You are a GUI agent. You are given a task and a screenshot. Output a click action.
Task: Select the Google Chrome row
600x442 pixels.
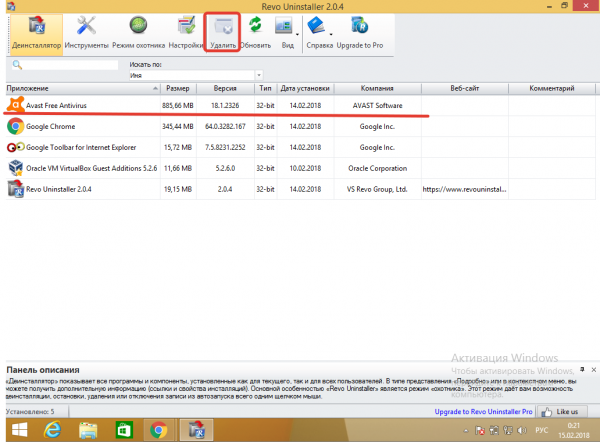pos(300,126)
